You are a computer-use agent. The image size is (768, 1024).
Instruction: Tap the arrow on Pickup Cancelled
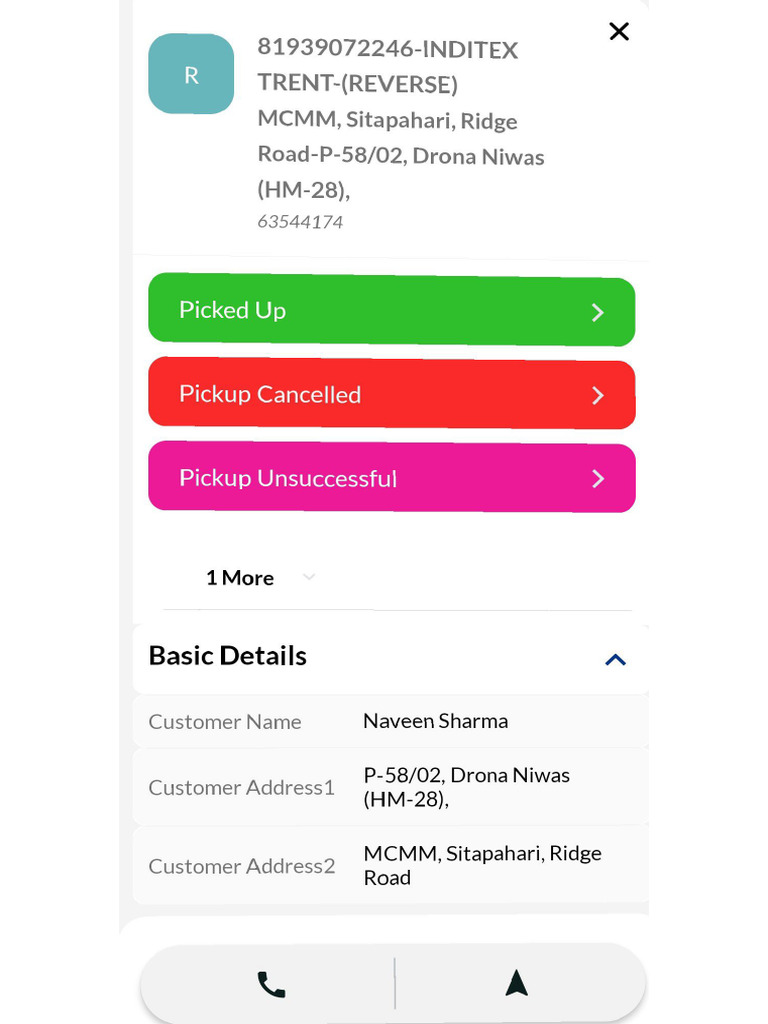coord(598,396)
